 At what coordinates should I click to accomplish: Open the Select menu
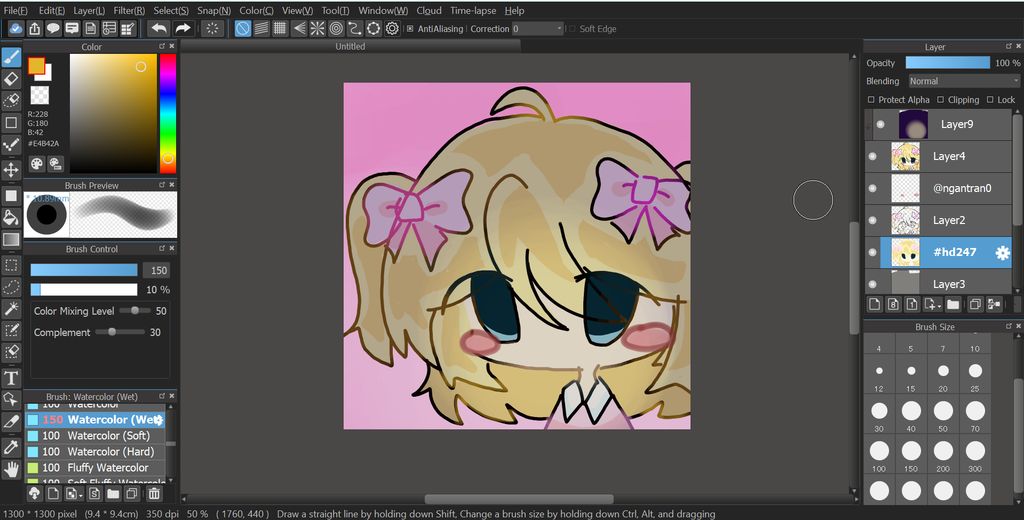click(171, 10)
